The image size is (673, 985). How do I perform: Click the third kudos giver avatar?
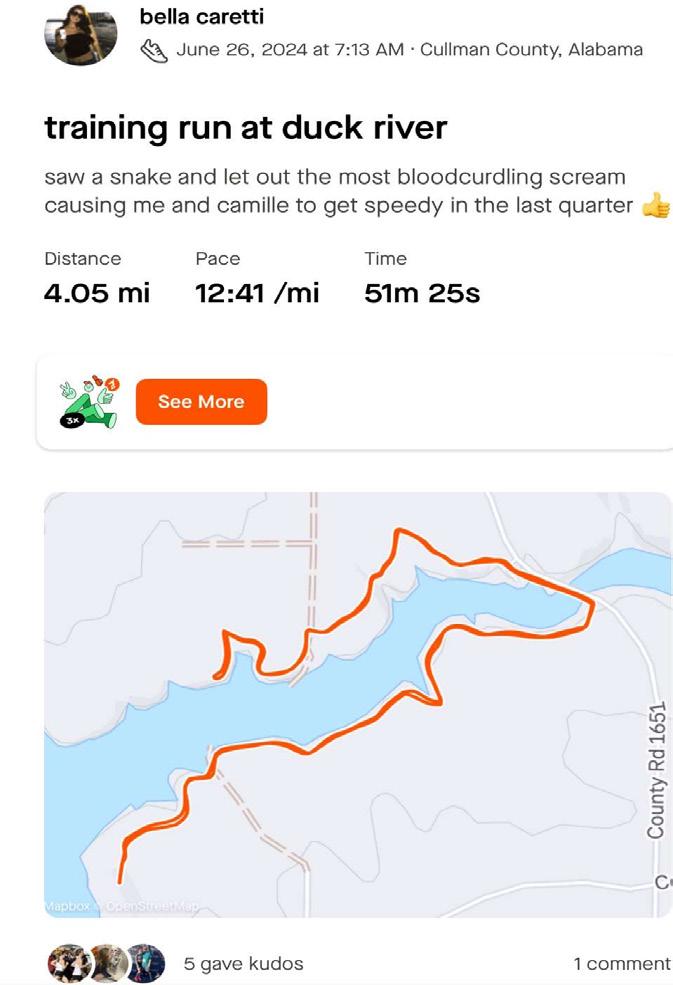(144, 963)
